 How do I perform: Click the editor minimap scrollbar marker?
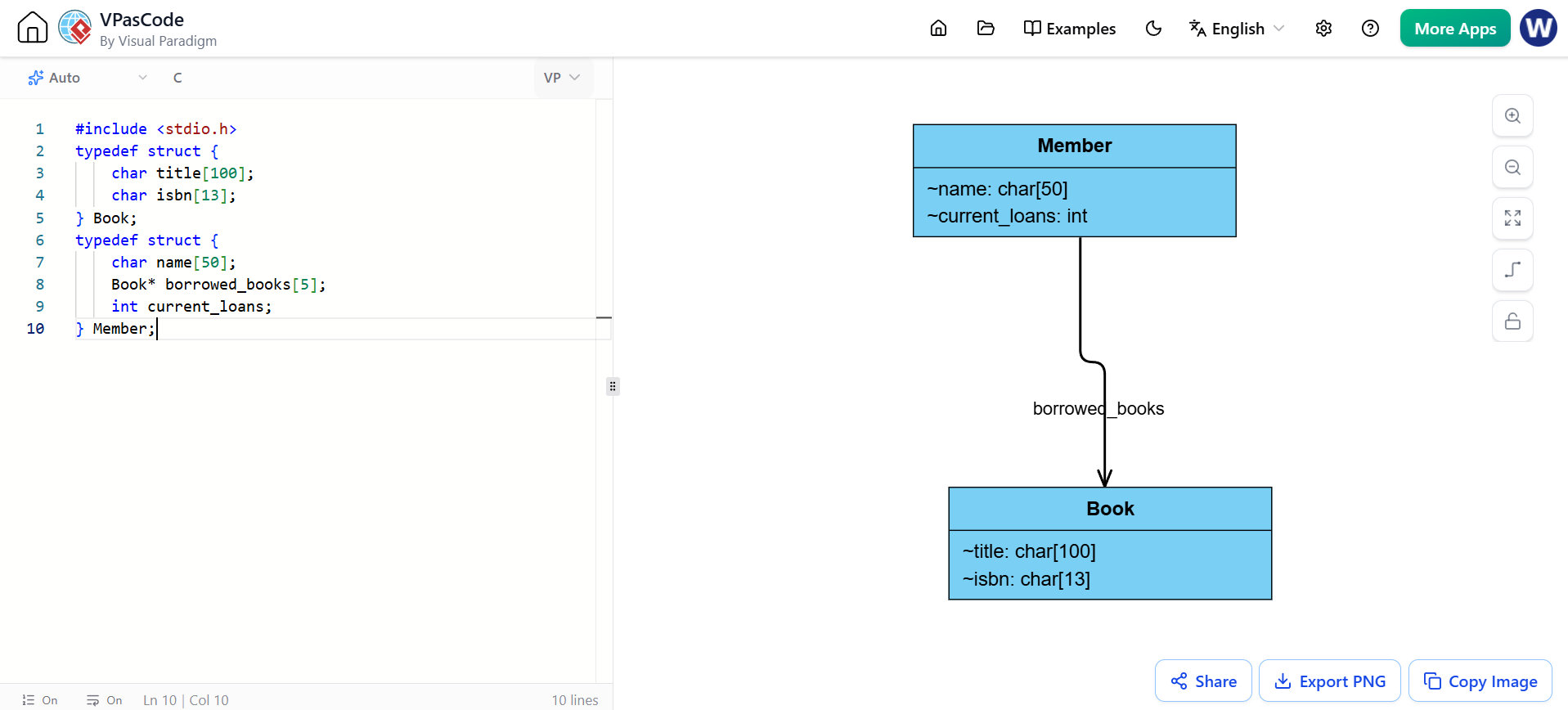pyautogui.click(x=604, y=317)
